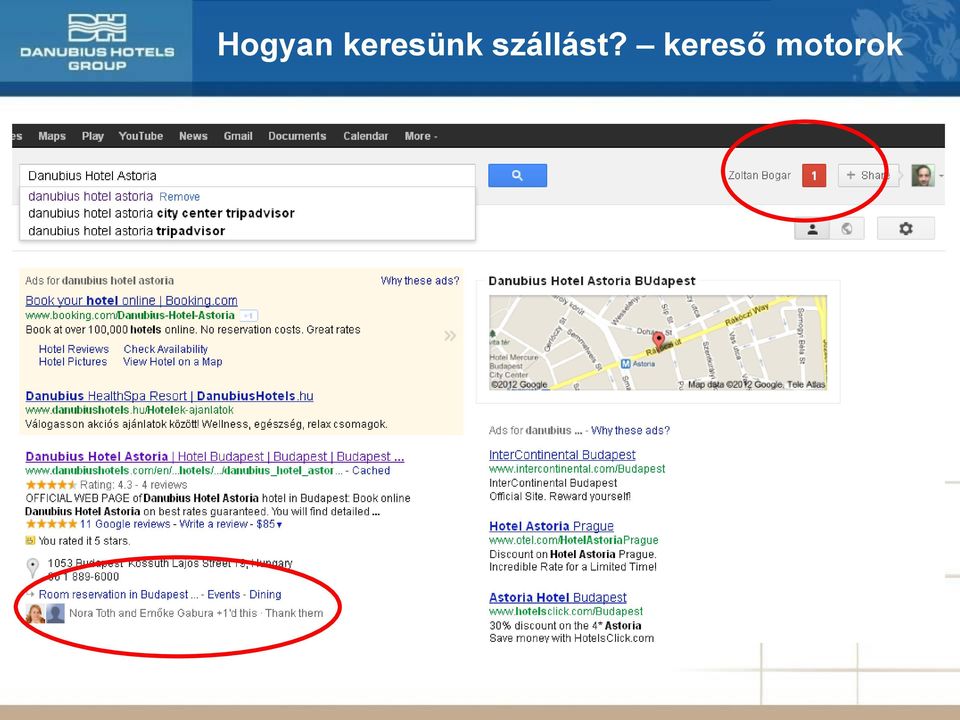Open the Dining sitelink
960x720 pixels.
click(x=265, y=594)
